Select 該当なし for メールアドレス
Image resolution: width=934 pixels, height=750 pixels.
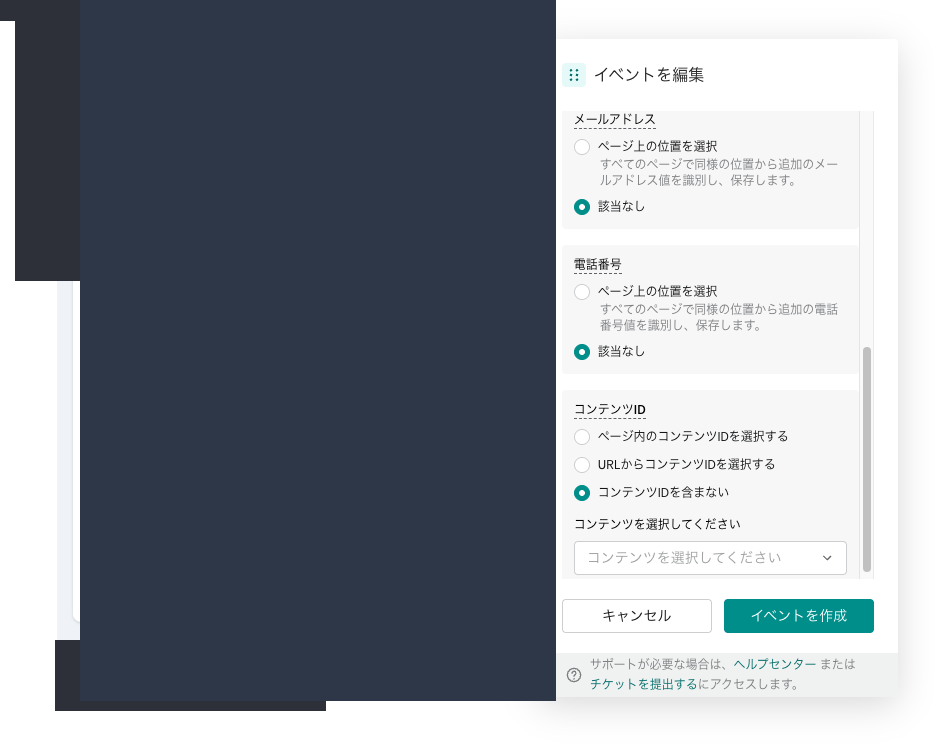pyautogui.click(x=582, y=207)
